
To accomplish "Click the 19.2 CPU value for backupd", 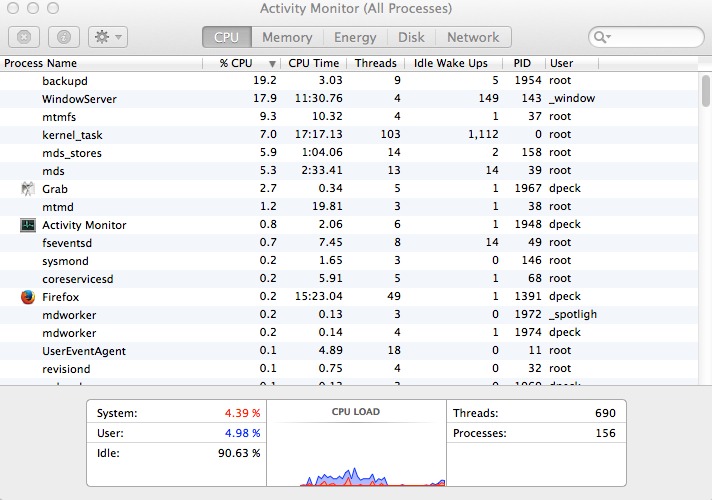I will tap(265, 80).
